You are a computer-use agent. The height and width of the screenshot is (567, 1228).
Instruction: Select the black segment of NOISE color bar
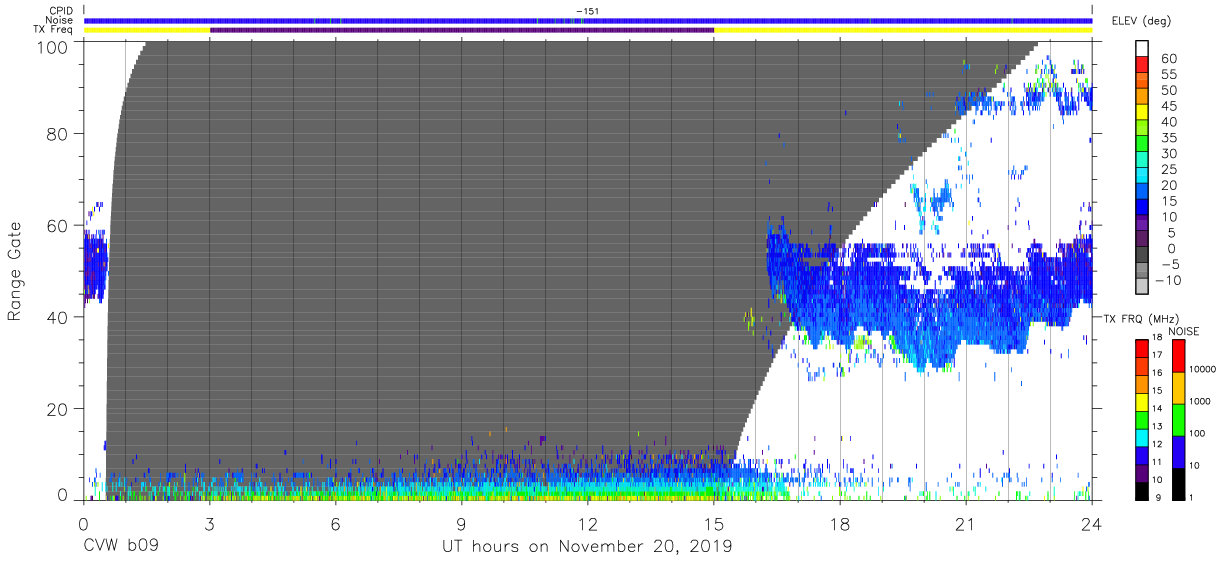(1179, 483)
